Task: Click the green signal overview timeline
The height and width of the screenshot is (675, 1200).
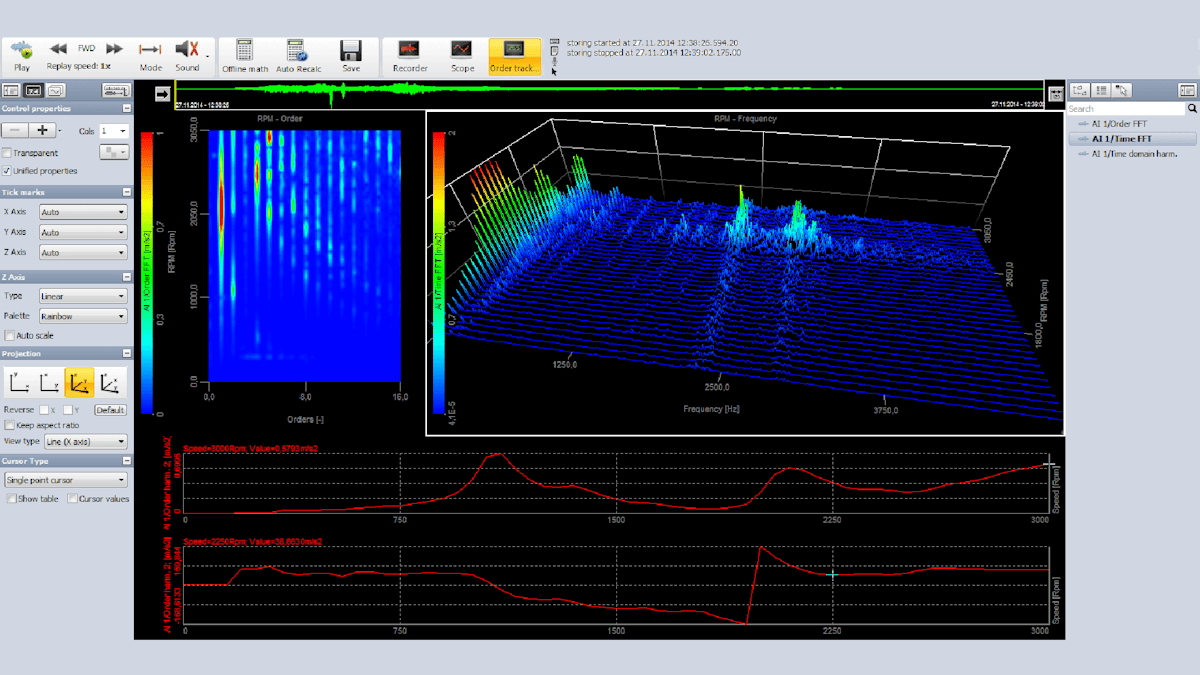Action: click(x=609, y=93)
